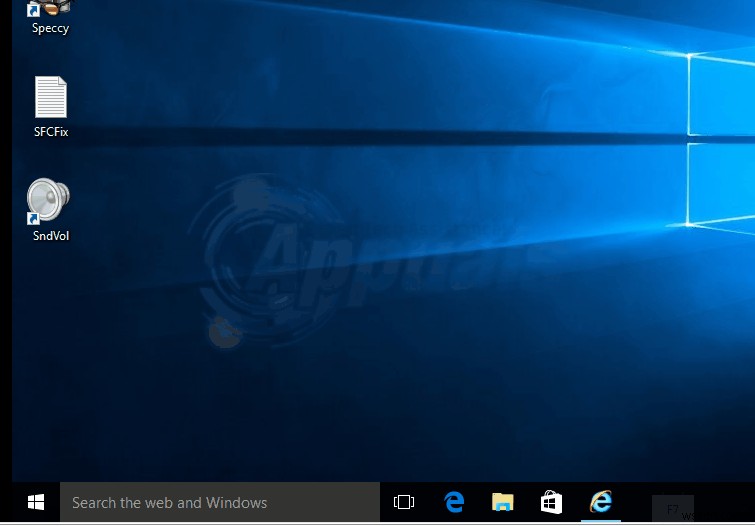The height and width of the screenshot is (526, 755).
Task: Click the SndVol label text
Action: pos(51,236)
